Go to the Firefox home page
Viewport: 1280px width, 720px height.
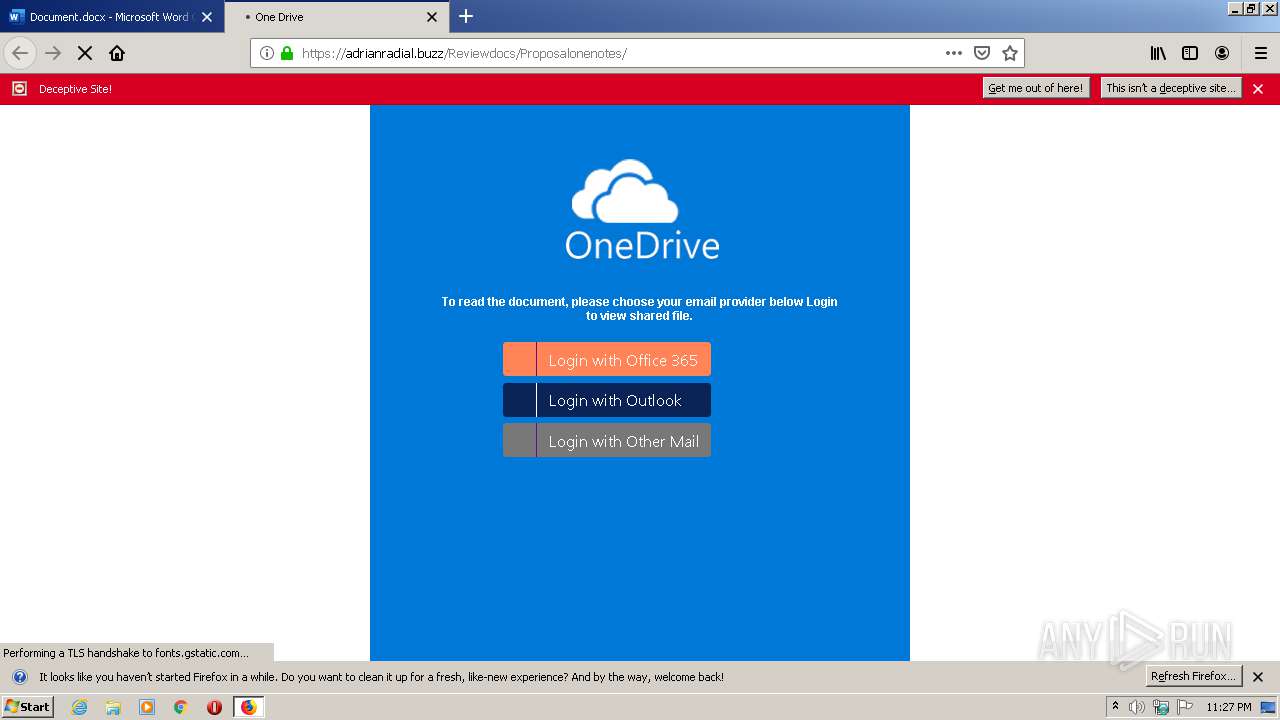point(117,53)
